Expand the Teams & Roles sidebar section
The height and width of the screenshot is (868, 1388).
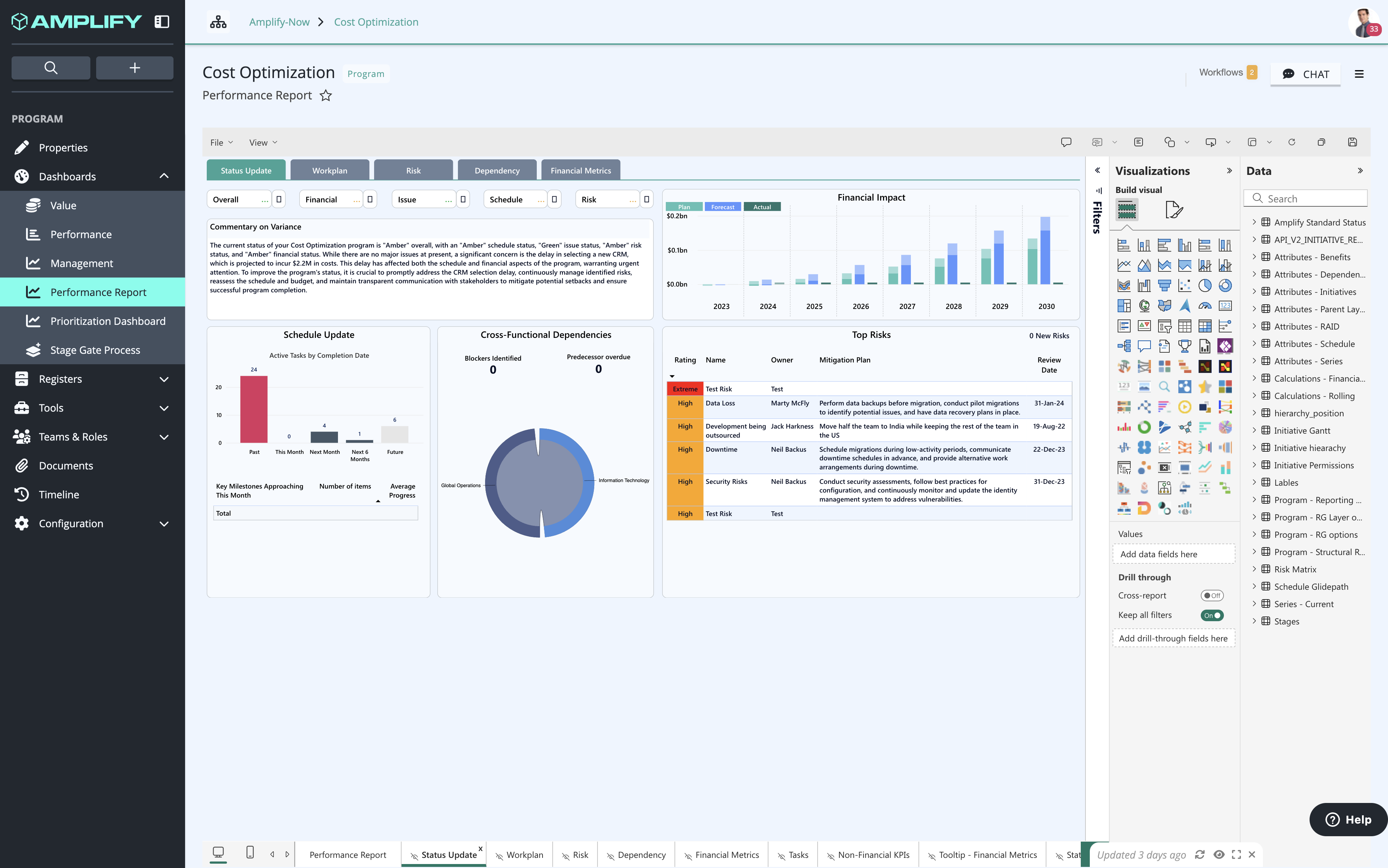coord(164,437)
